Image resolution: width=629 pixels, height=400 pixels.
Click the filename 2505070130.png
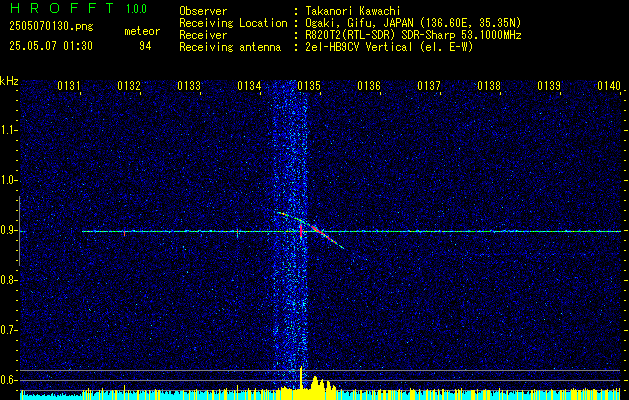pyautogui.click(x=51, y=27)
